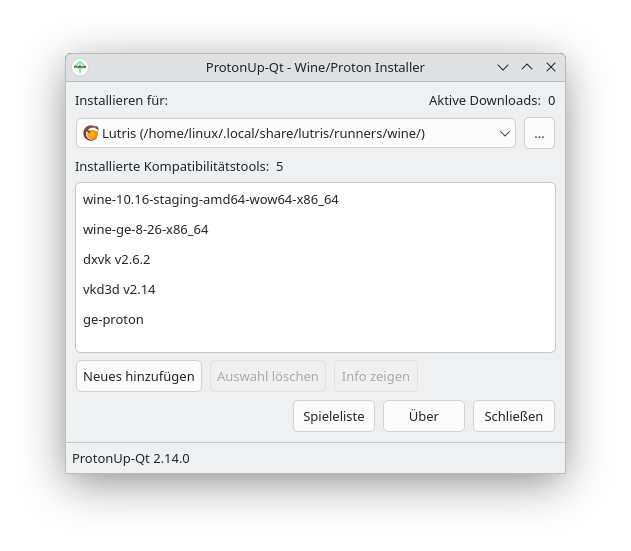Screen dimensions: 631x551
Task: Maximize the window with the up chevron
Action: [527, 67]
